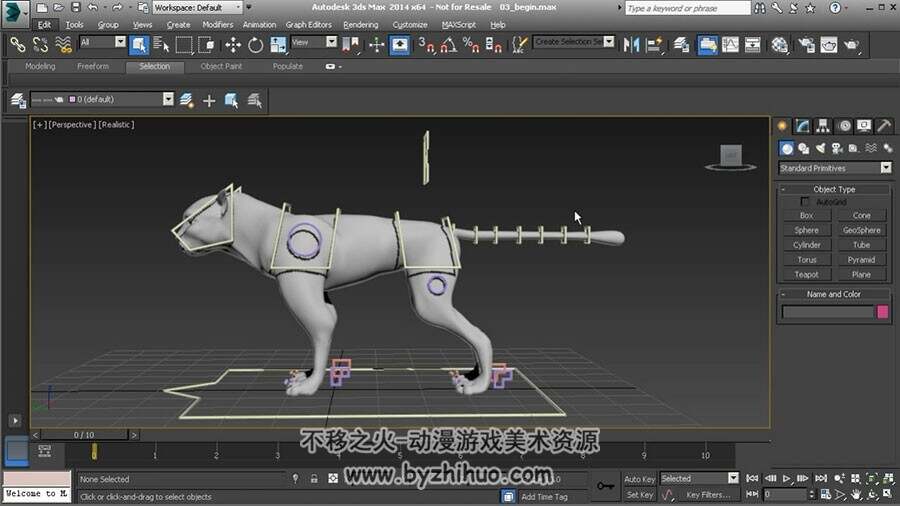
Task: Click the Torus button
Action: coord(806,259)
